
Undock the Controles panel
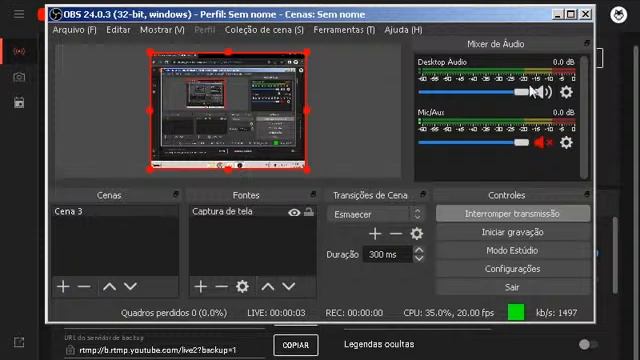587,194
